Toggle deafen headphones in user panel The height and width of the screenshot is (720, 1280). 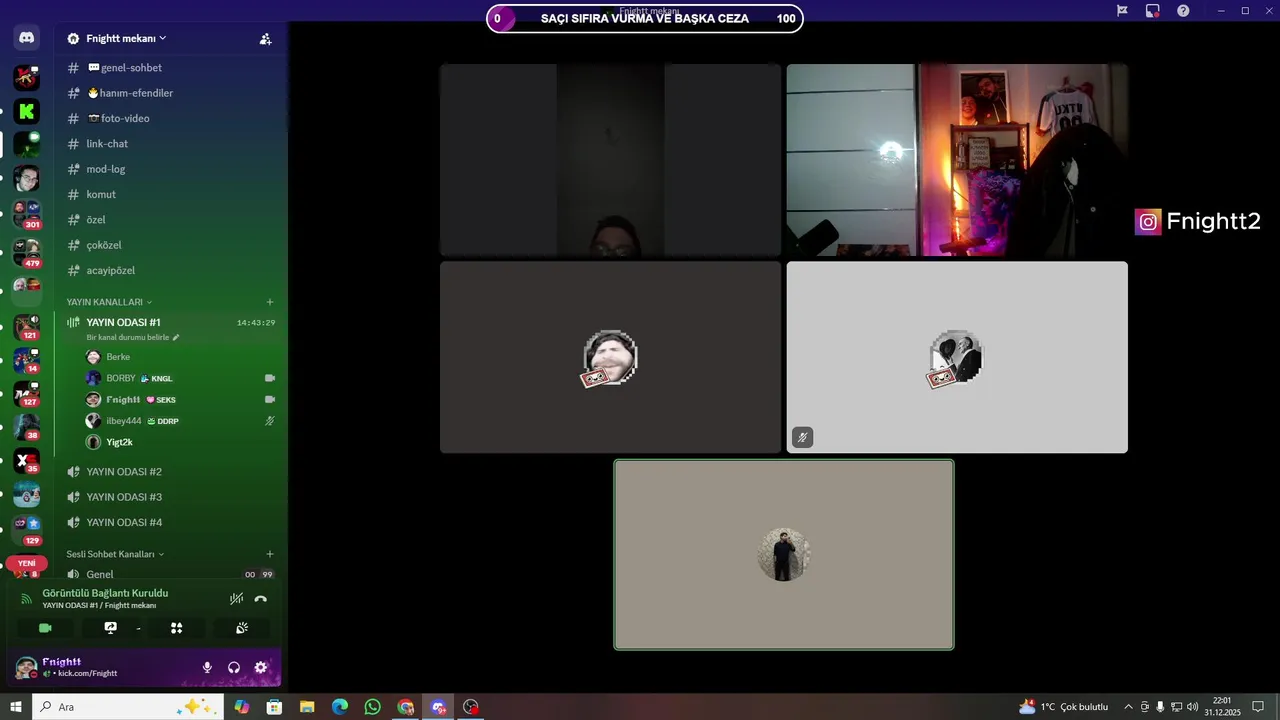tap(234, 667)
